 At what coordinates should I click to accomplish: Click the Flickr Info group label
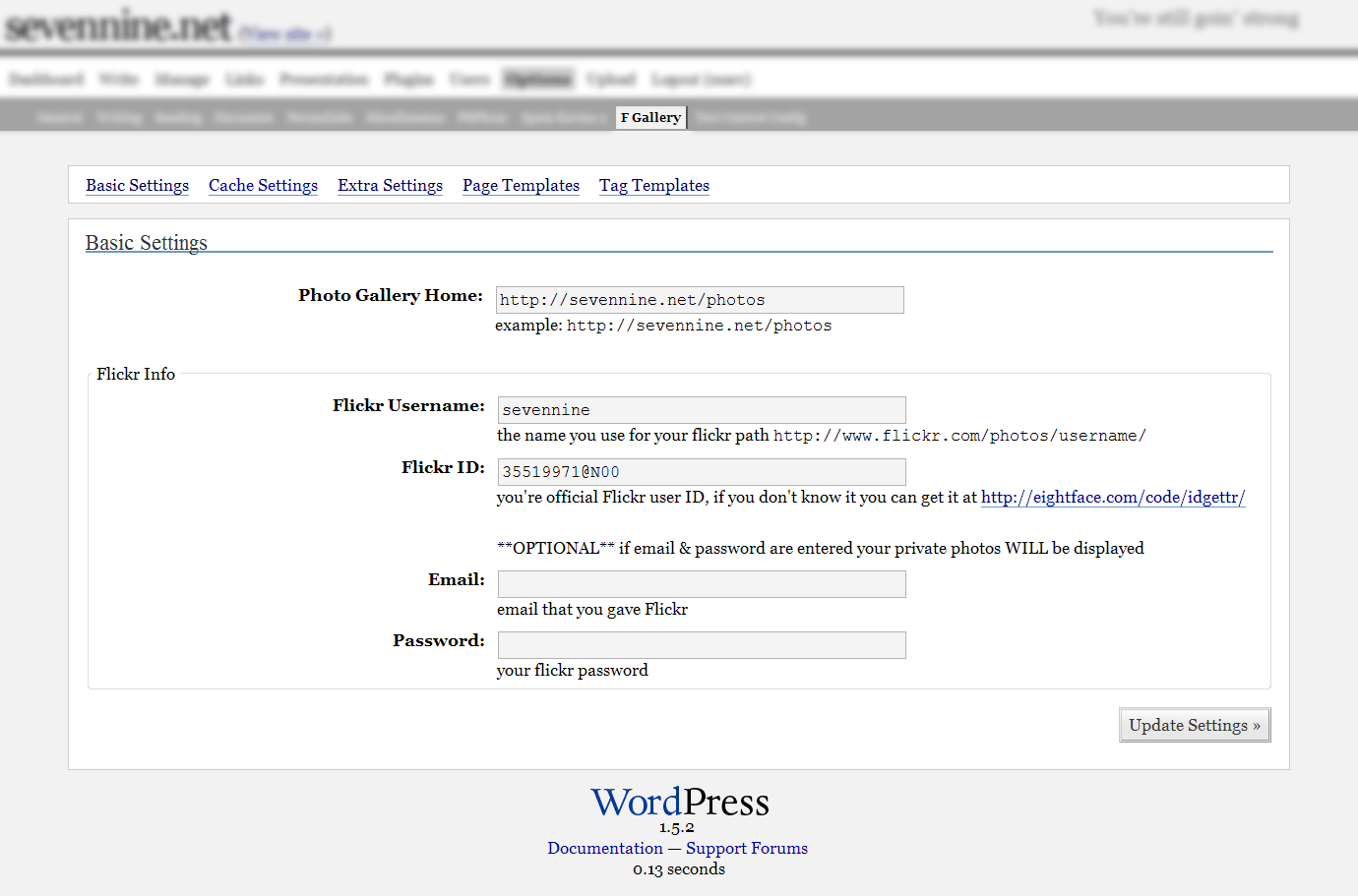(136, 374)
